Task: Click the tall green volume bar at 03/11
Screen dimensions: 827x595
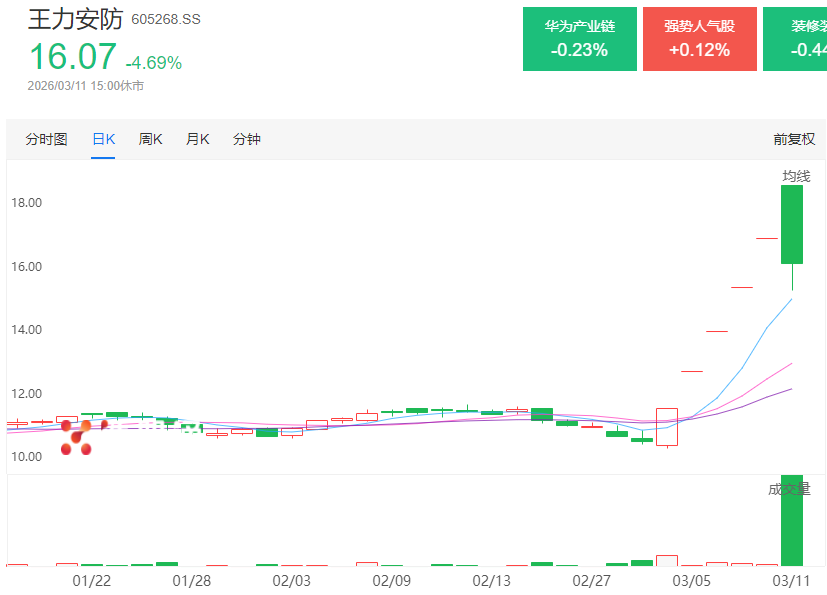Action: tap(792, 520)
